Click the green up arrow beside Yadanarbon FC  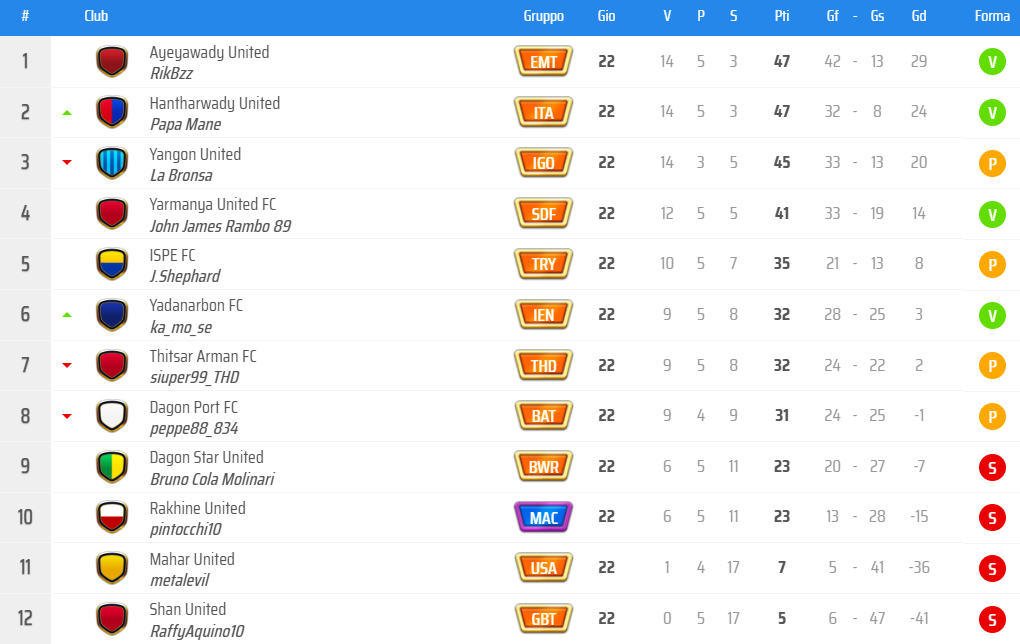point(67,315)
